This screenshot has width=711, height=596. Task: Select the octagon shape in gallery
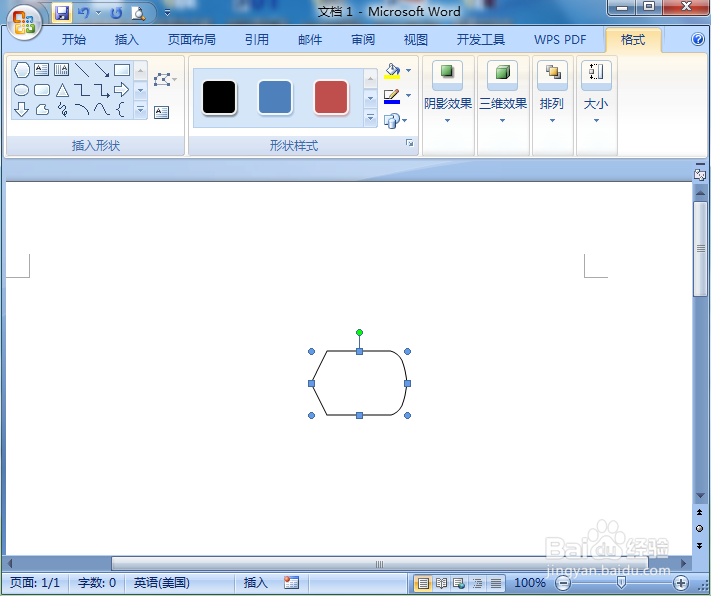point(21,69)
